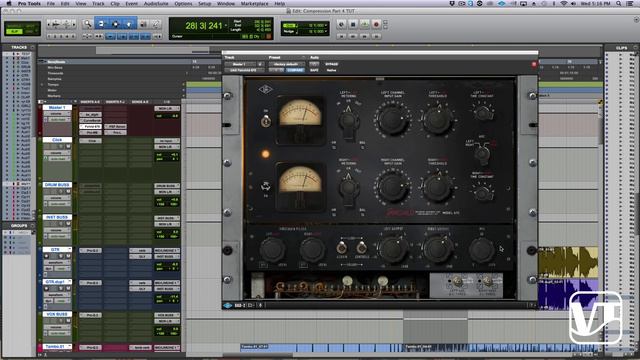The height and width of the screenshot is (360, 640).
Task: Mute the DRUM BUSS track
Action: [x=68, y=191]
